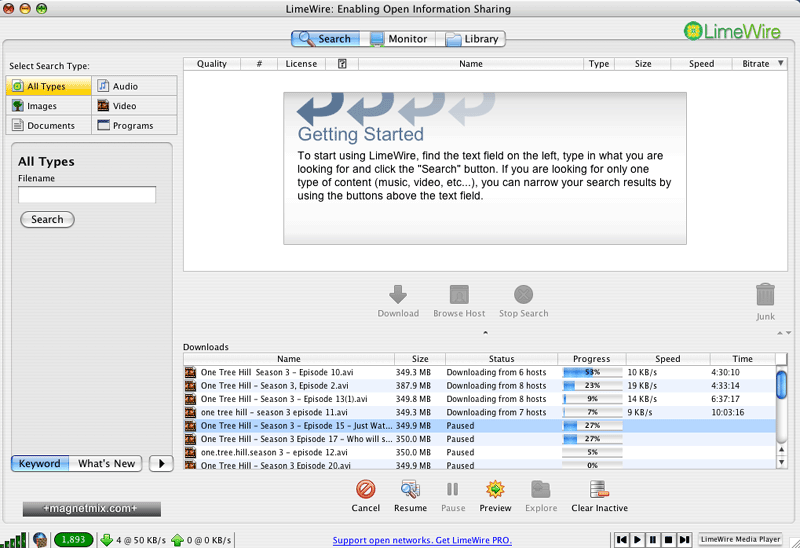Select the 'one tree hill - season 3 episode 11.avi' row
Image resolution: width=800 pixels, height=548 pixels.
pyautogui.click(x=480, y=412)
